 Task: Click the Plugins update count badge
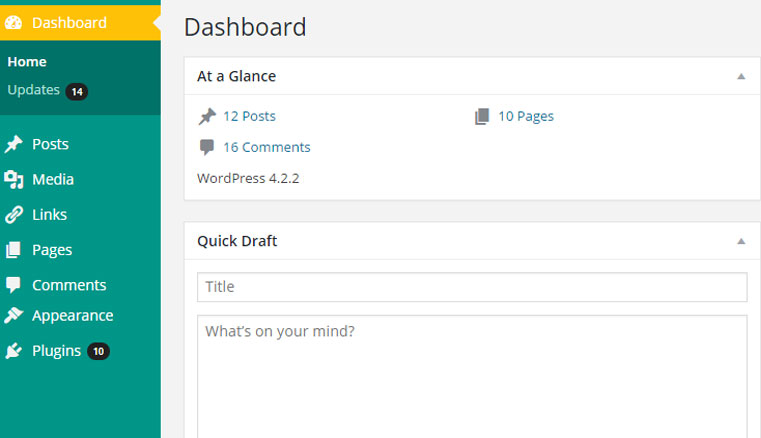tap(99, 351)
